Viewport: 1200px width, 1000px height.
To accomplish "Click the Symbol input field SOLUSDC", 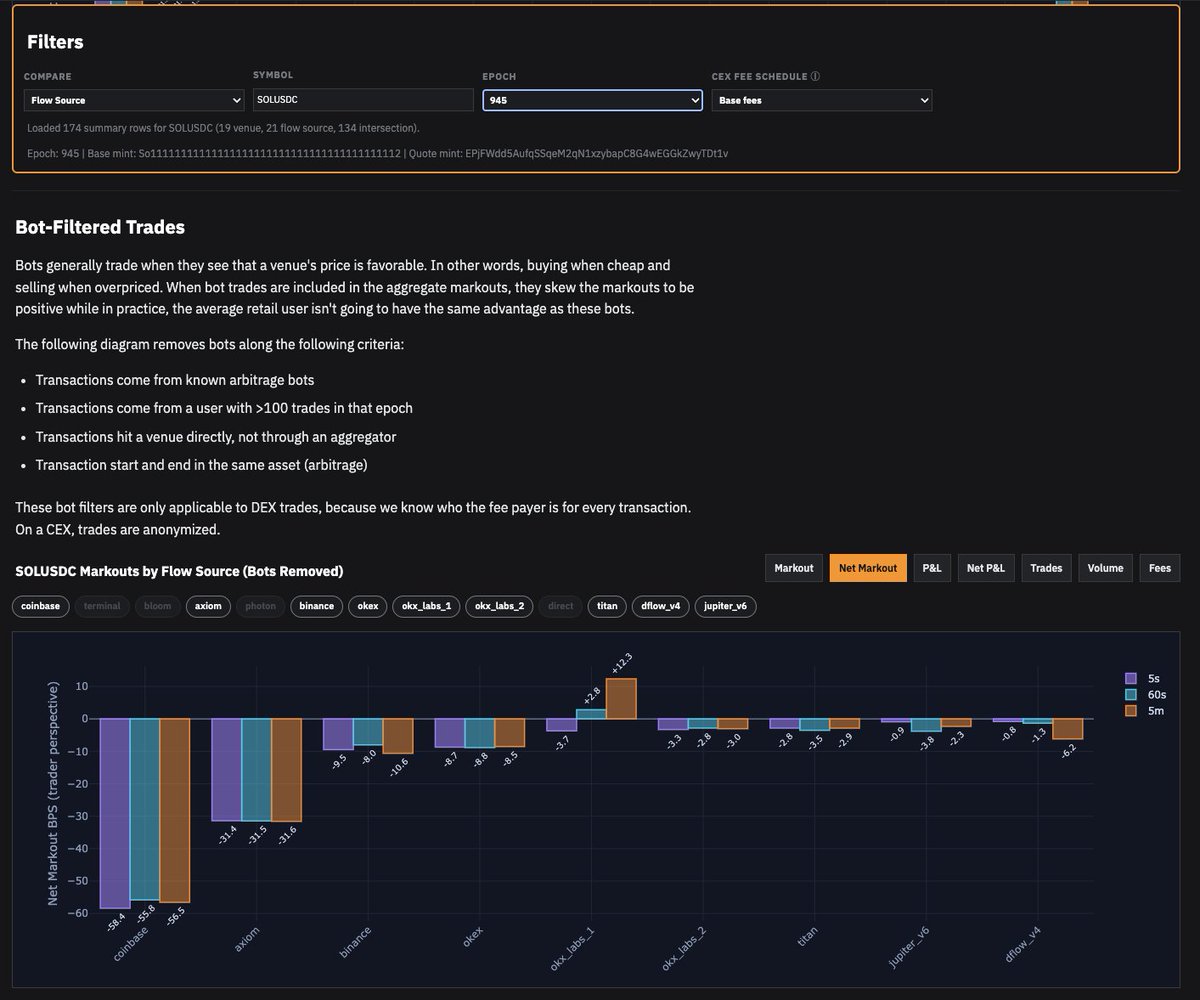I will [x=363, y=100].
